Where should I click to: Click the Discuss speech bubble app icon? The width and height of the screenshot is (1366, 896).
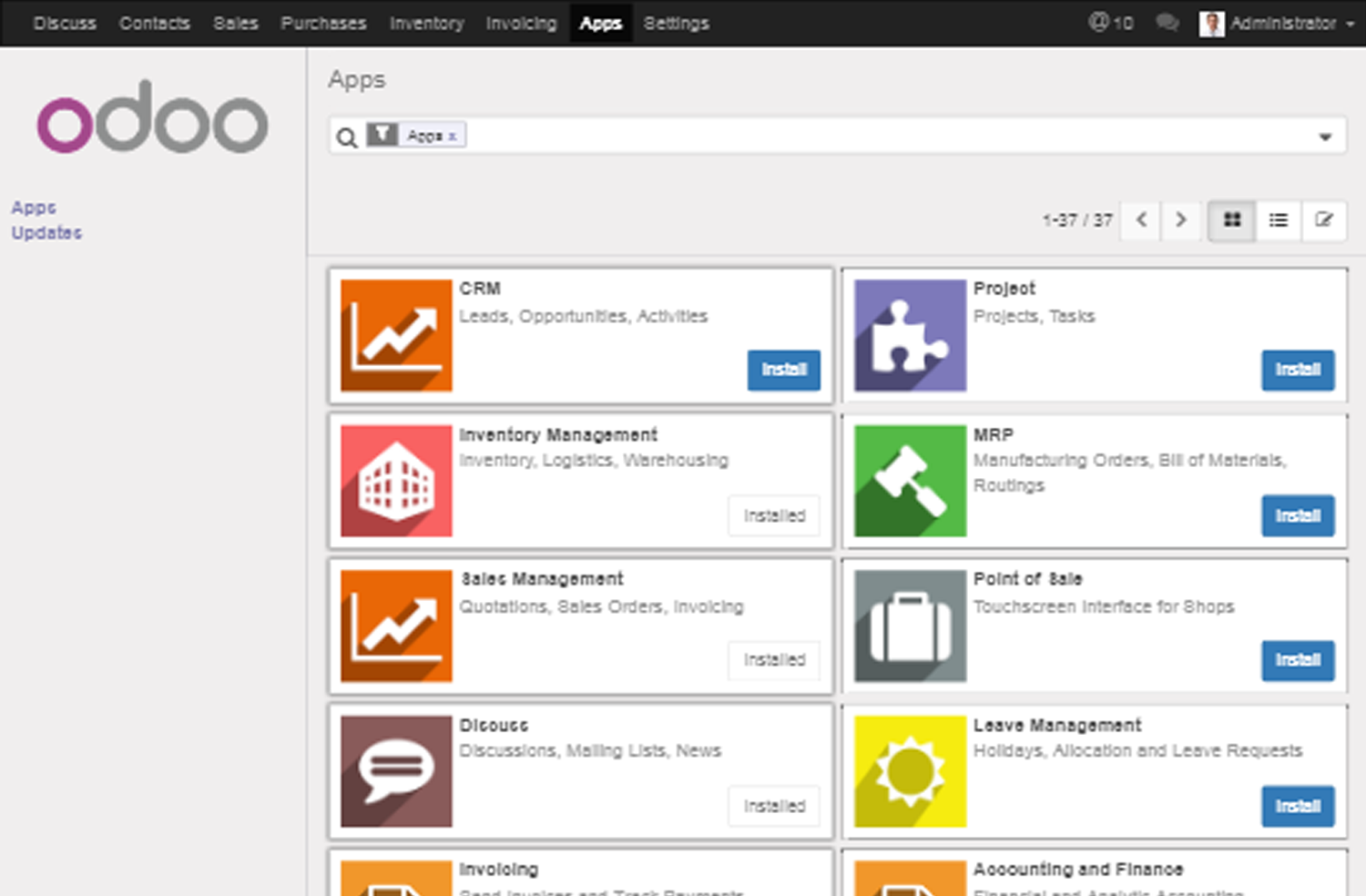(396, 771)
